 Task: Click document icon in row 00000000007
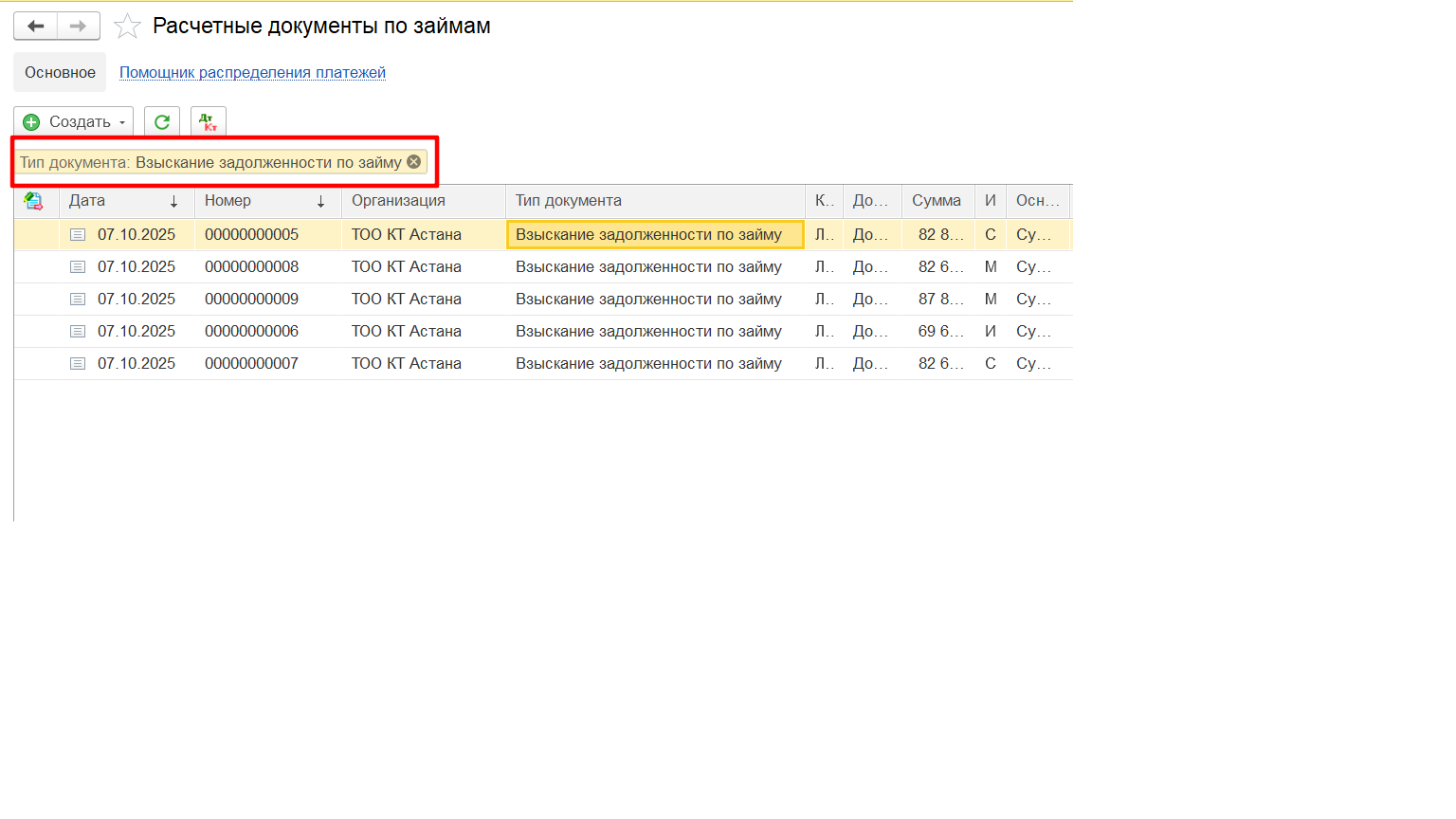78,363
